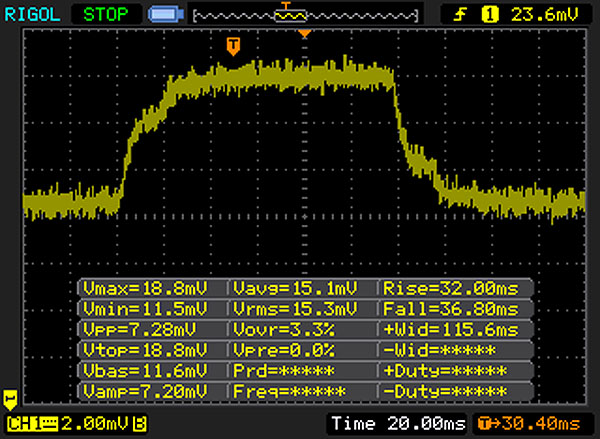Click the orange T trigger position marker
The height and width of the screenshot is (439, 600).
233,46
